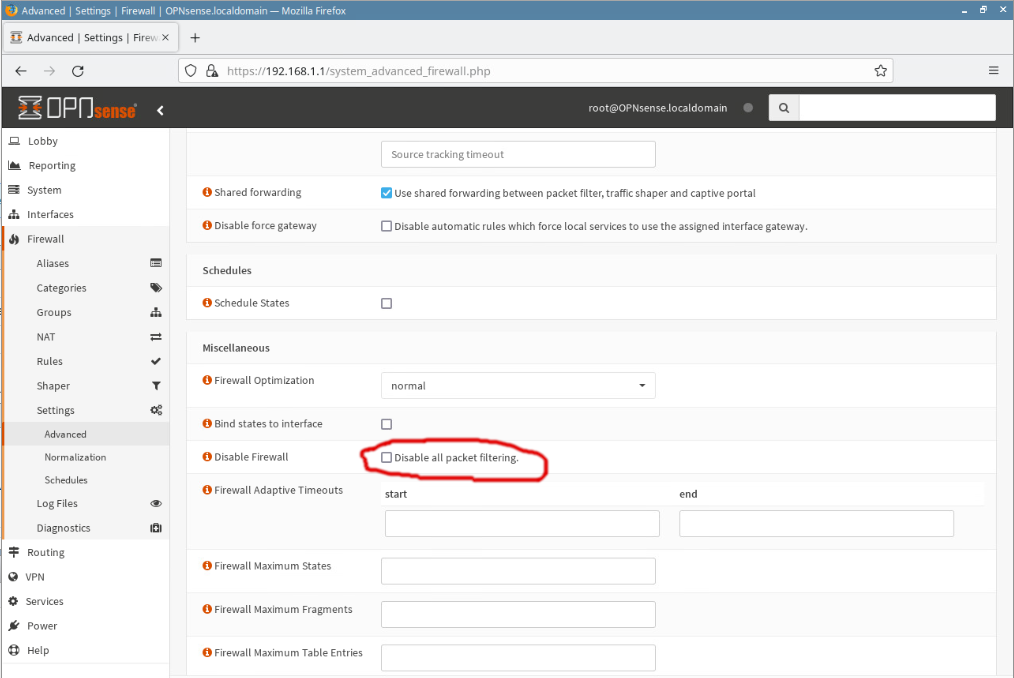Open the Normalization settings page
This screenshot has height=678, width=1014.
coord(75,457)
